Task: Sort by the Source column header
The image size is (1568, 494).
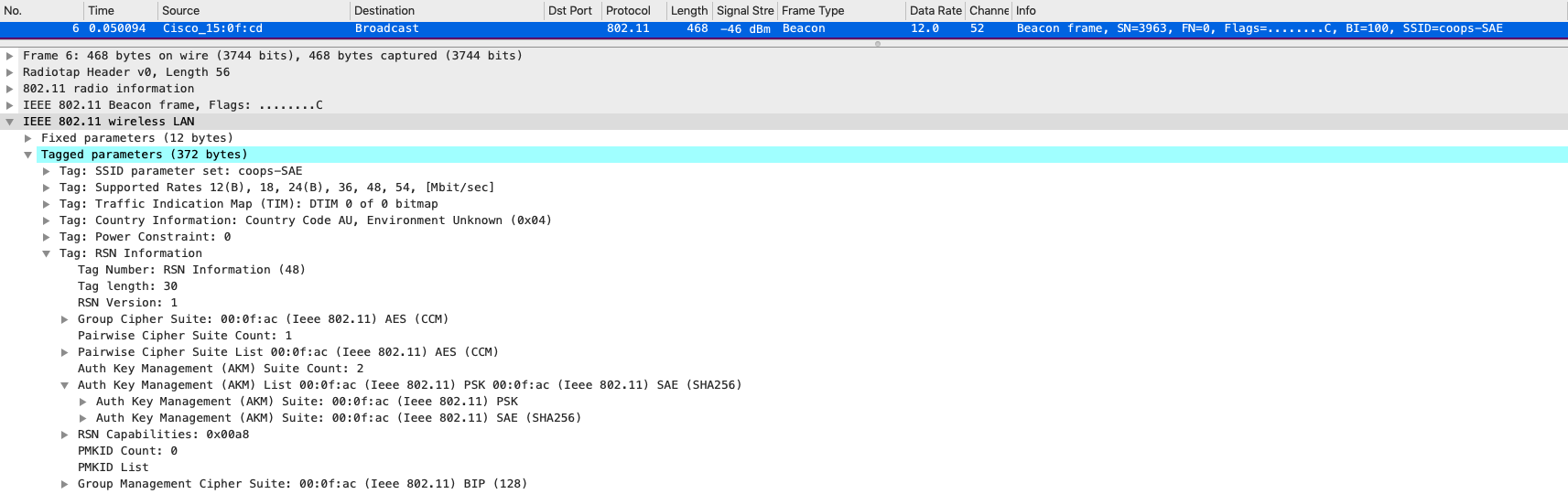Action: 181,11
